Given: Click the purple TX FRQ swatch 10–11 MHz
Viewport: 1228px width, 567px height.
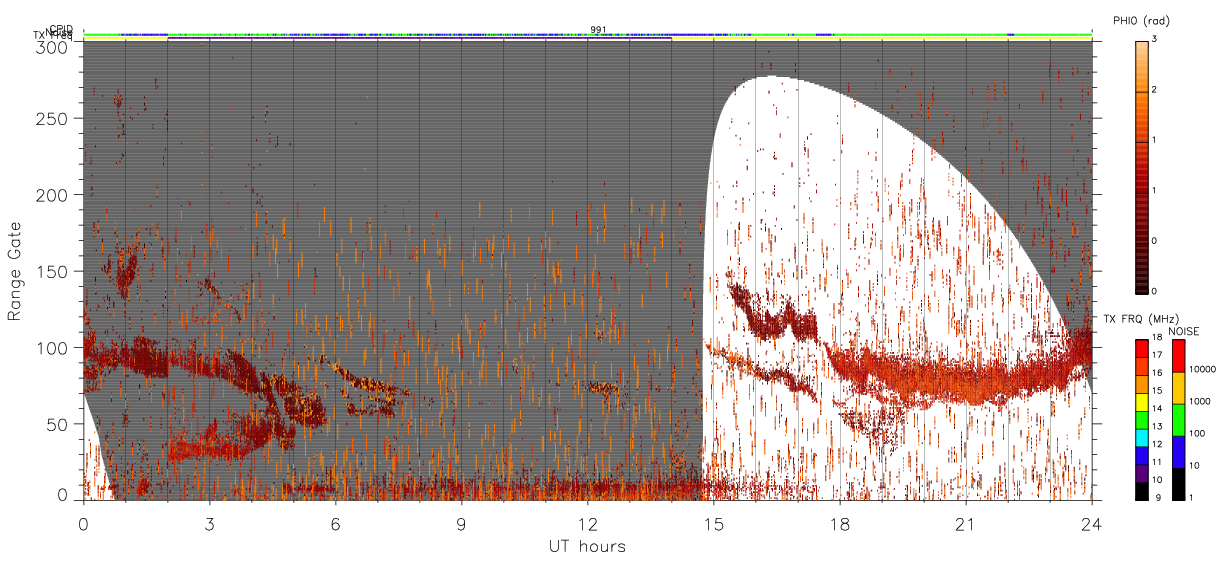Looking at the screenshot, I should [1141, 473].
